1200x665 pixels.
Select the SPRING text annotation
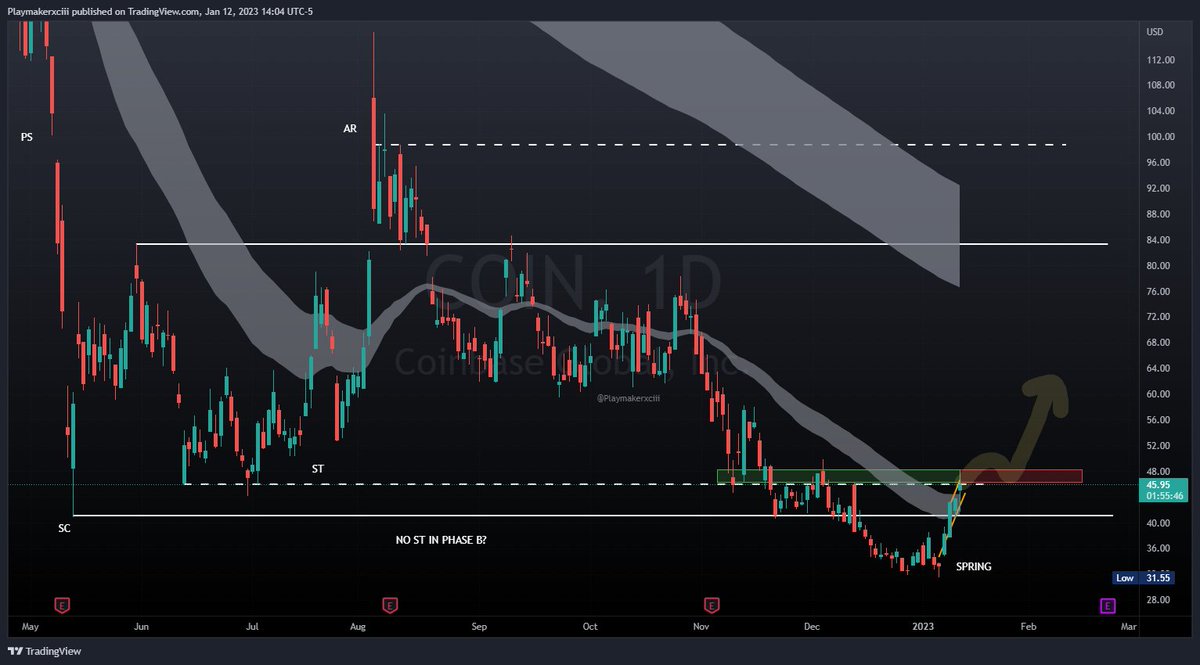974,566
